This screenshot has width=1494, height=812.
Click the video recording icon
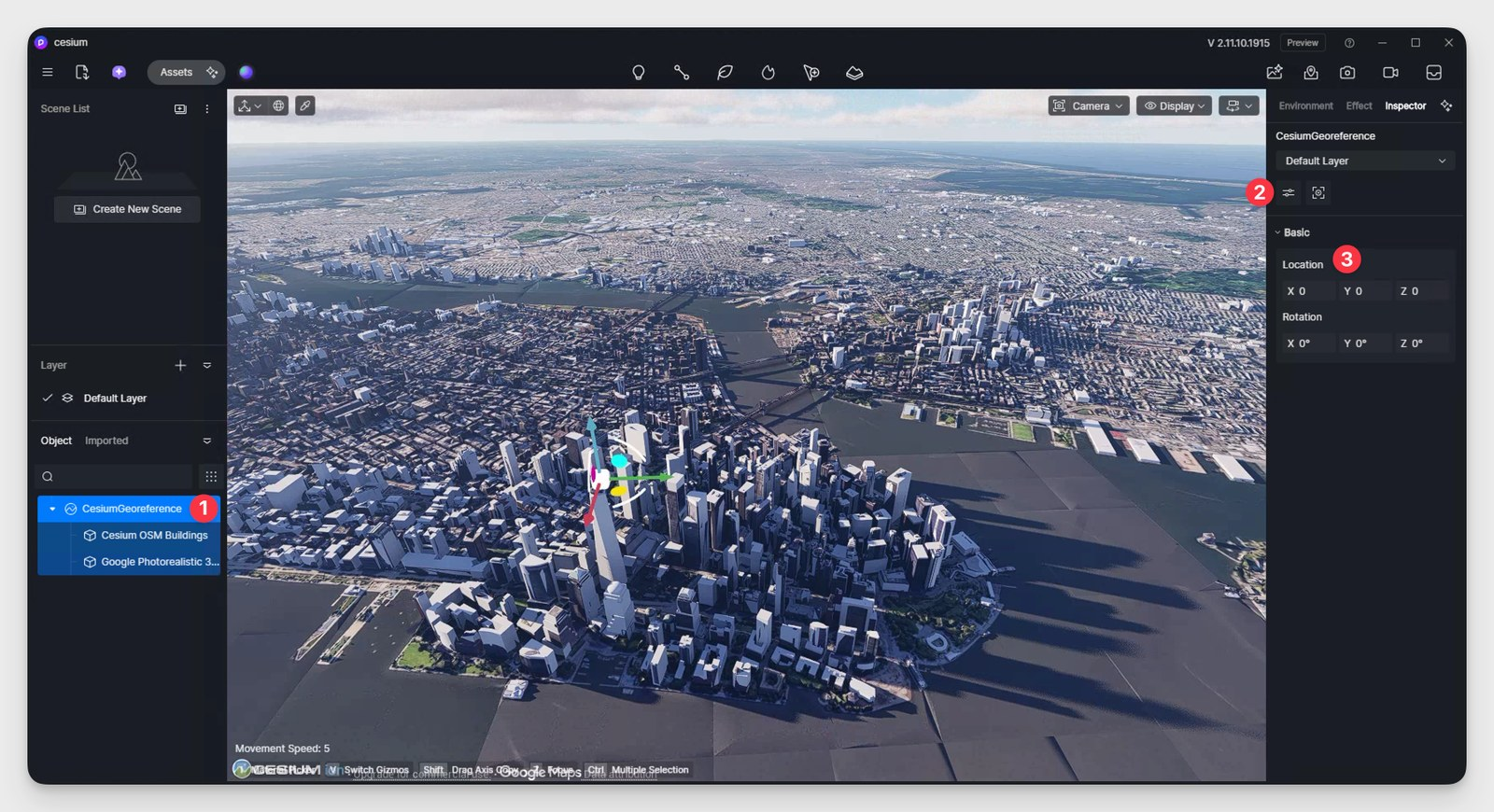pyautogui.click(x=1390, y=72)
